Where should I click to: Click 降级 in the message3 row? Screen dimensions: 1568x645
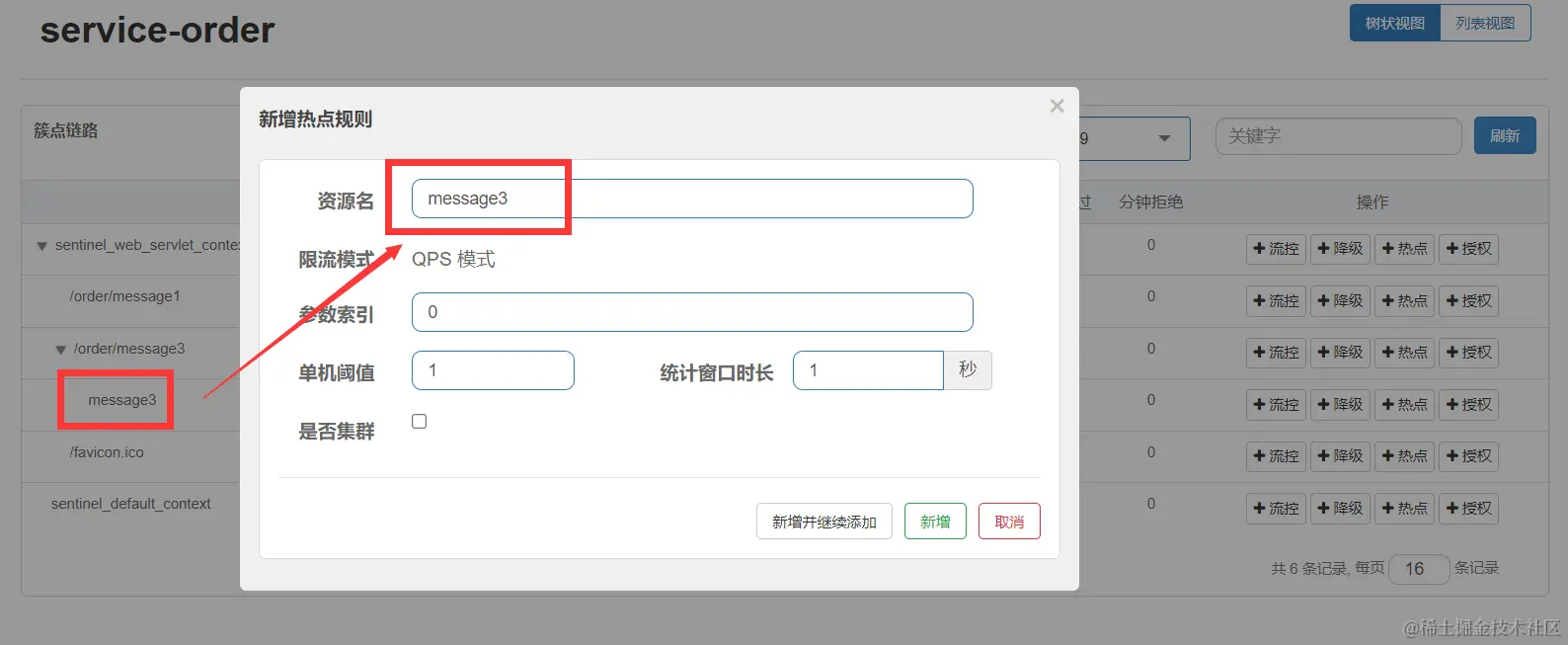(1340, 405)
